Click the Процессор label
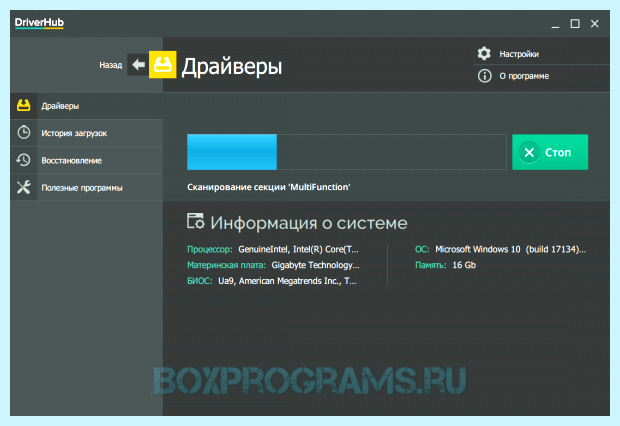 [x=210, y=250]
